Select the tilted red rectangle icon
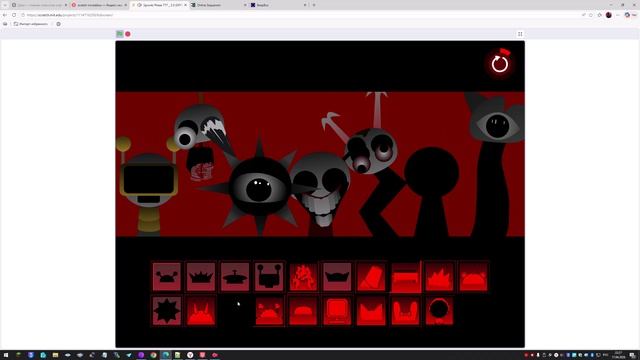This screenshot has width=640, height=360. pyautogui.click(x=371, y=277)
